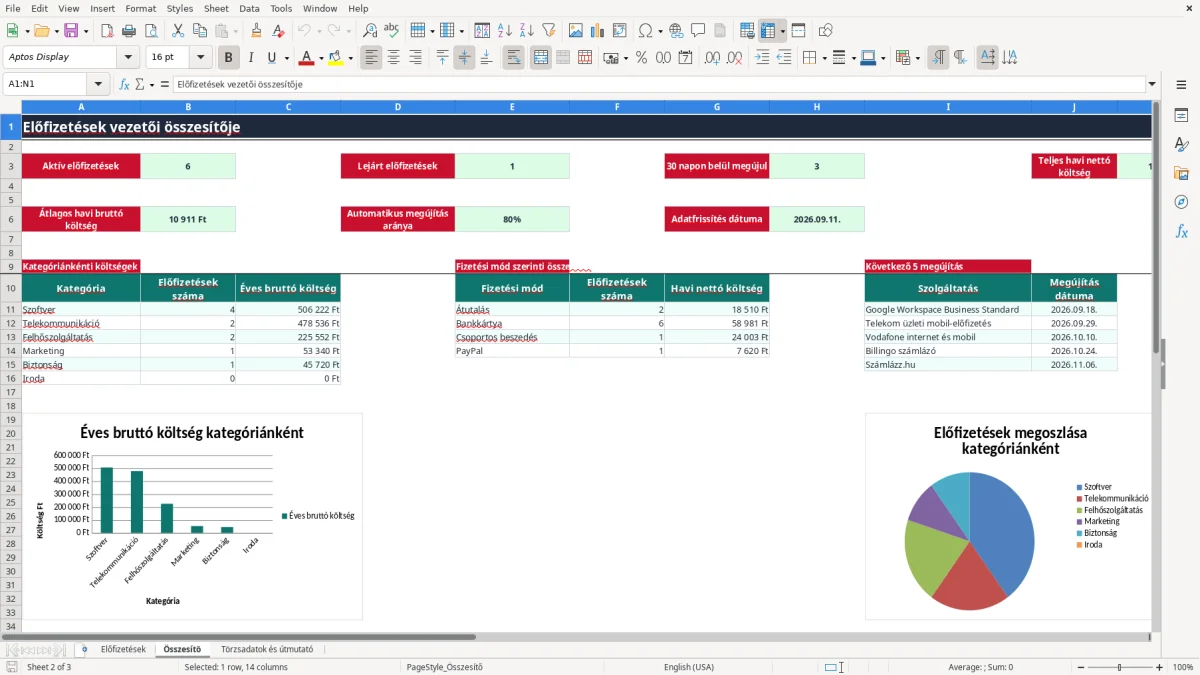Click the 100% zoom level

coord(1182,667)
